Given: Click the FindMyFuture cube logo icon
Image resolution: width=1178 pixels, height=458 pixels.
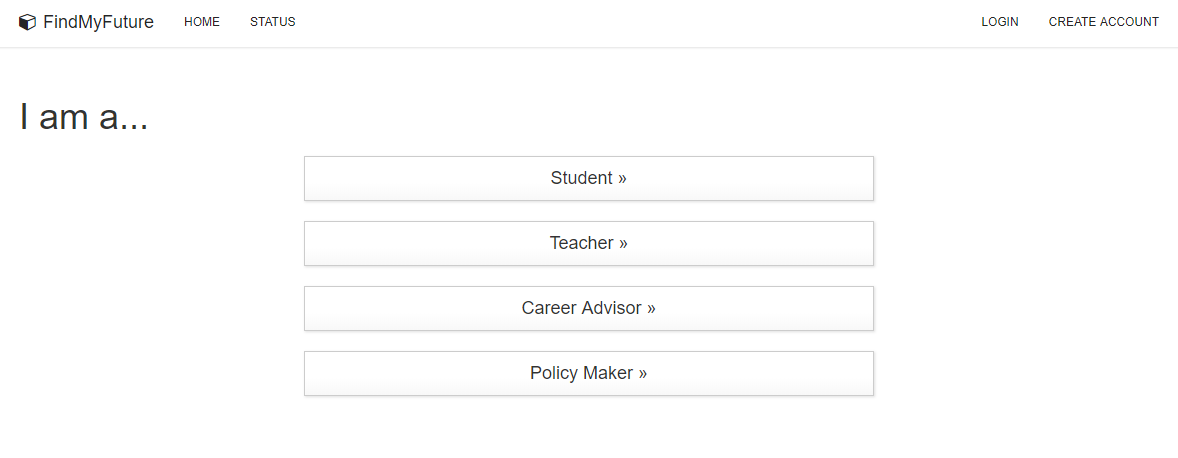Looking at the screenshot, I should (x=28, y=22).
